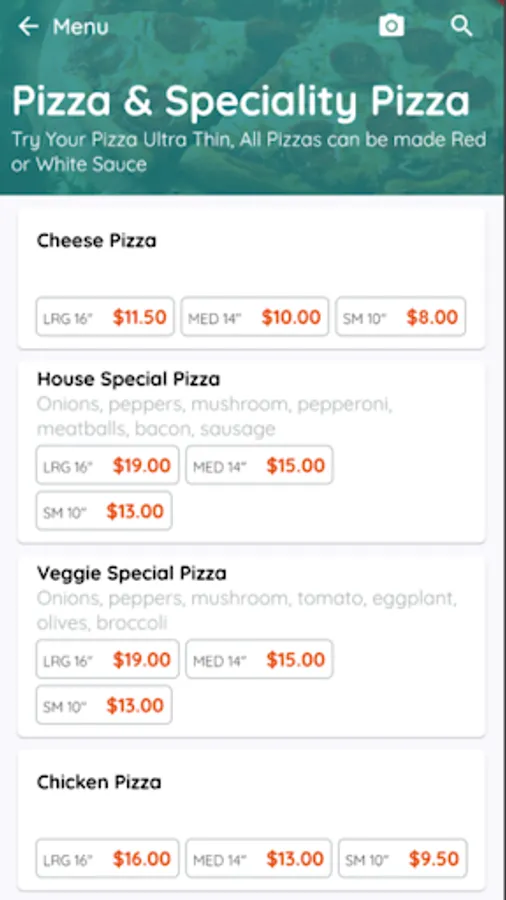Open the camera icon
The width and height of the screenshot is (506, 900).
[391, 26]
